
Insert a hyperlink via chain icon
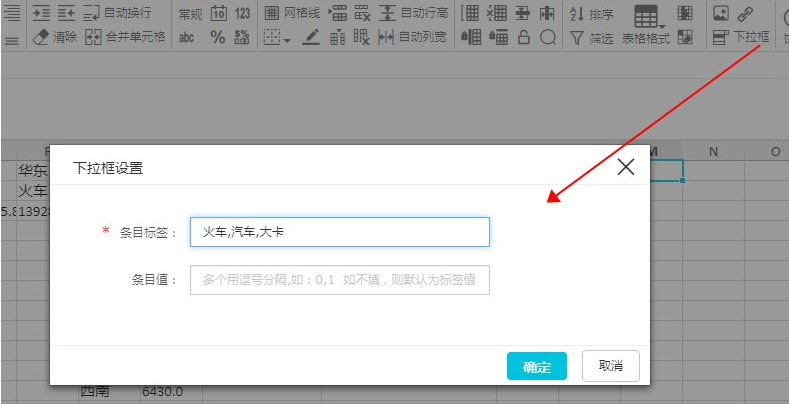745,14
